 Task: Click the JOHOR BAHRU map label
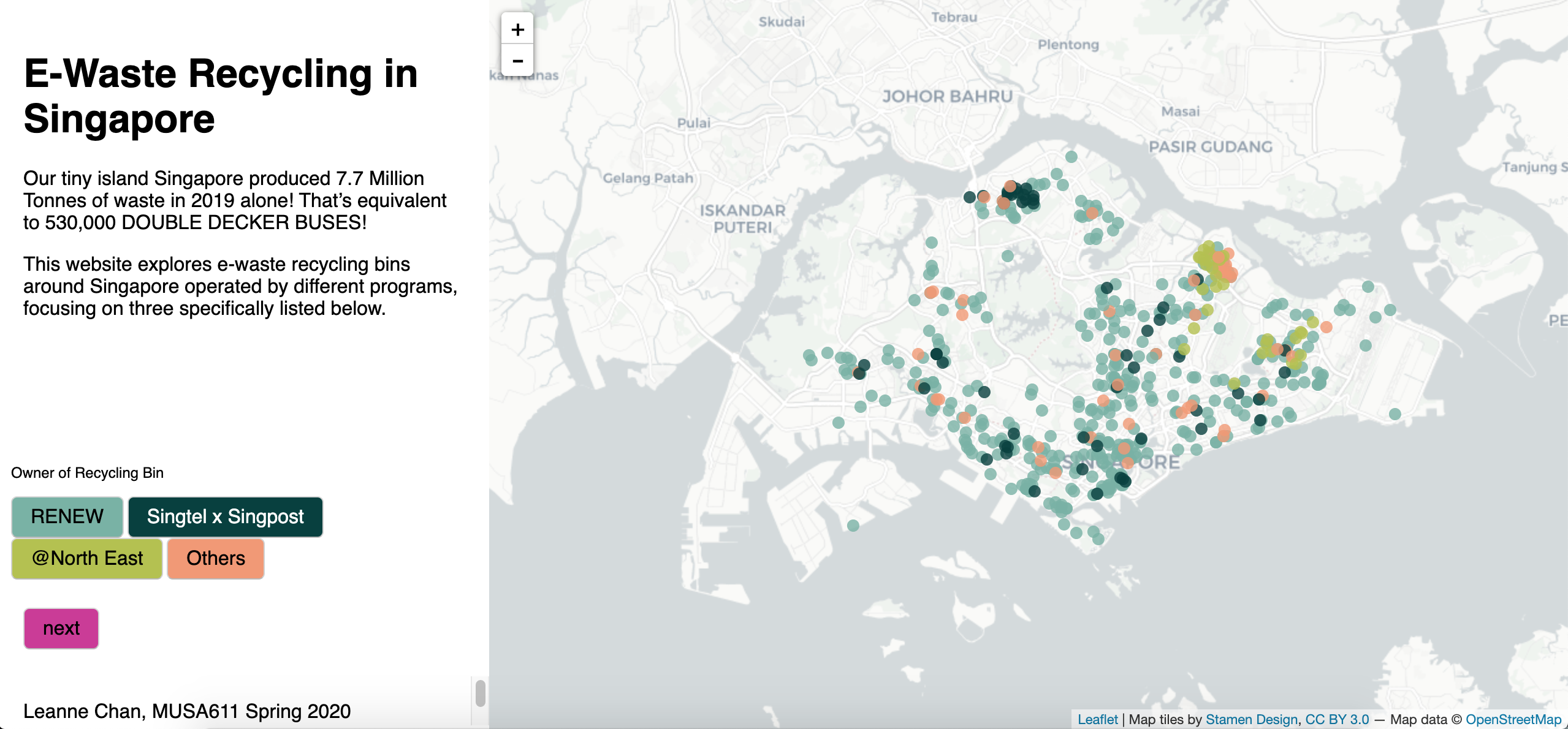[947, 97]
